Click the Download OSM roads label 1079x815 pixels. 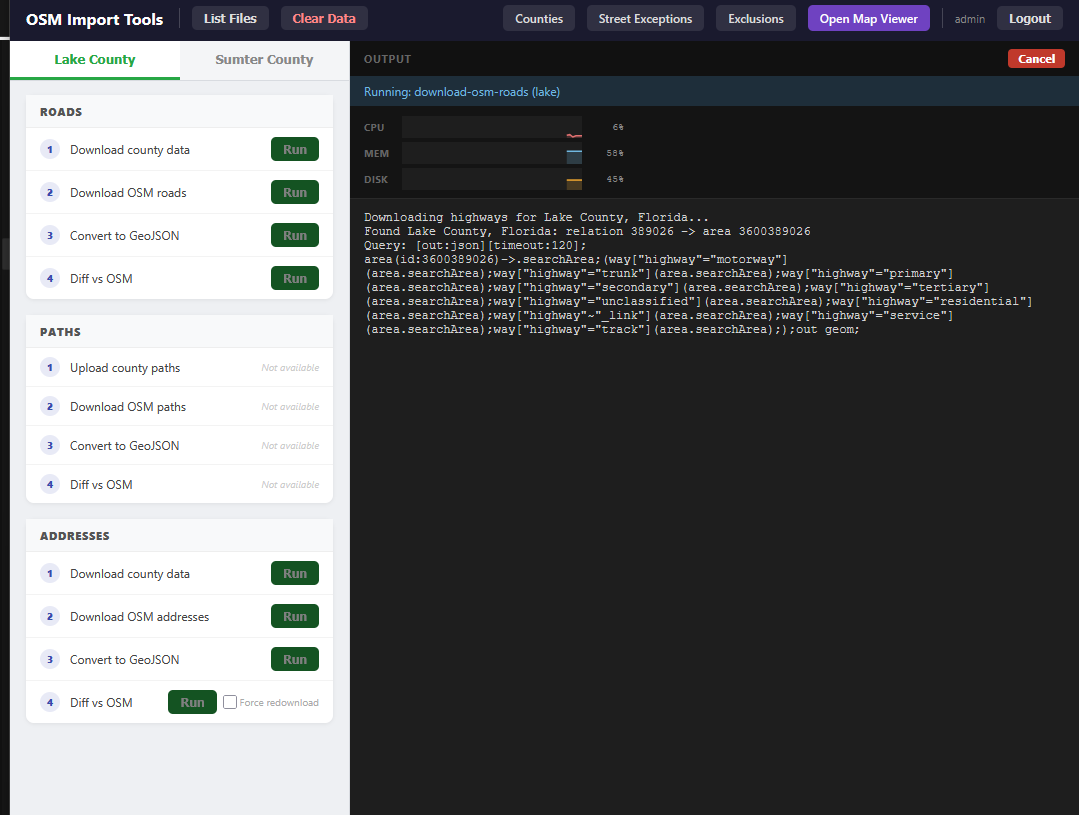point(128,193)
